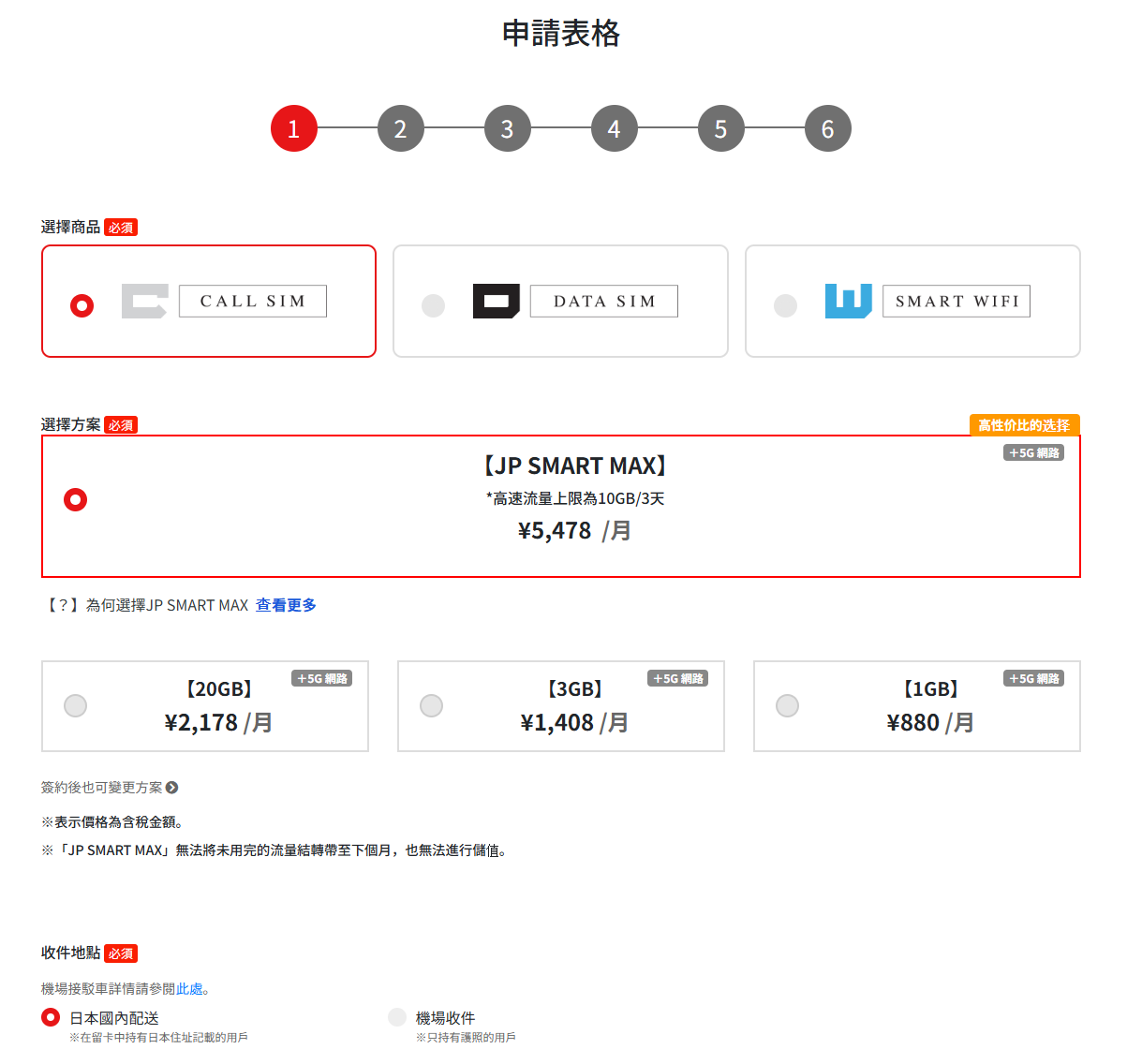Click the ¥880 /月 price text
Image resolution: width=1127 pixels, height=1064 pixels.
pyautogui.click(x=930, y=723)
